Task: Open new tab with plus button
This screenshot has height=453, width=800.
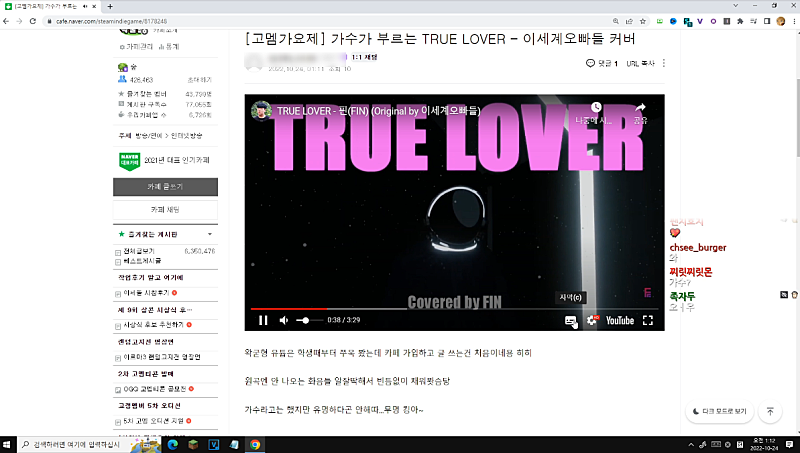Action: pyautogui.click(x=110, y=6)
